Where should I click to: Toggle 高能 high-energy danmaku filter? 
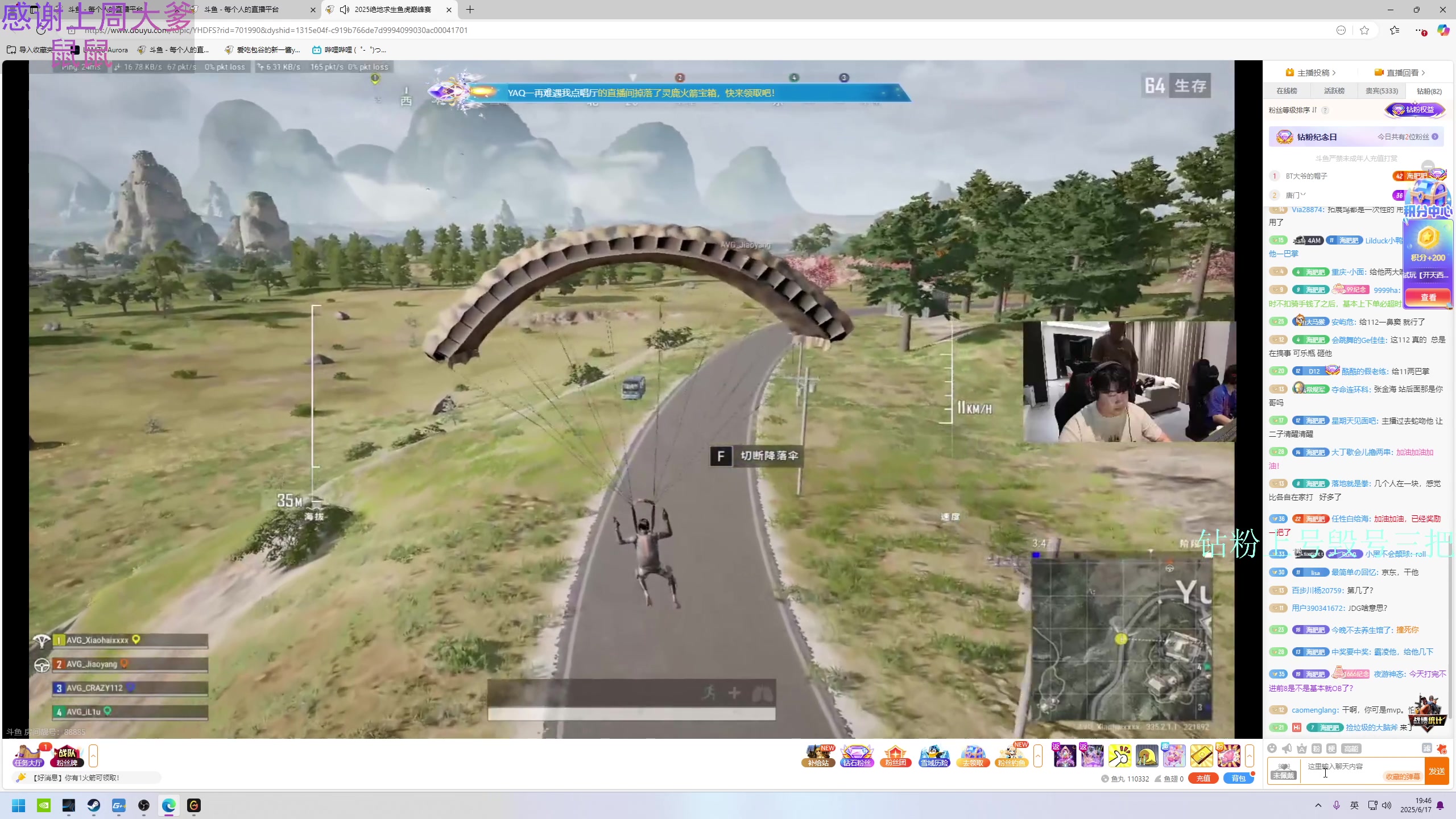click(x=1351, y=748)
